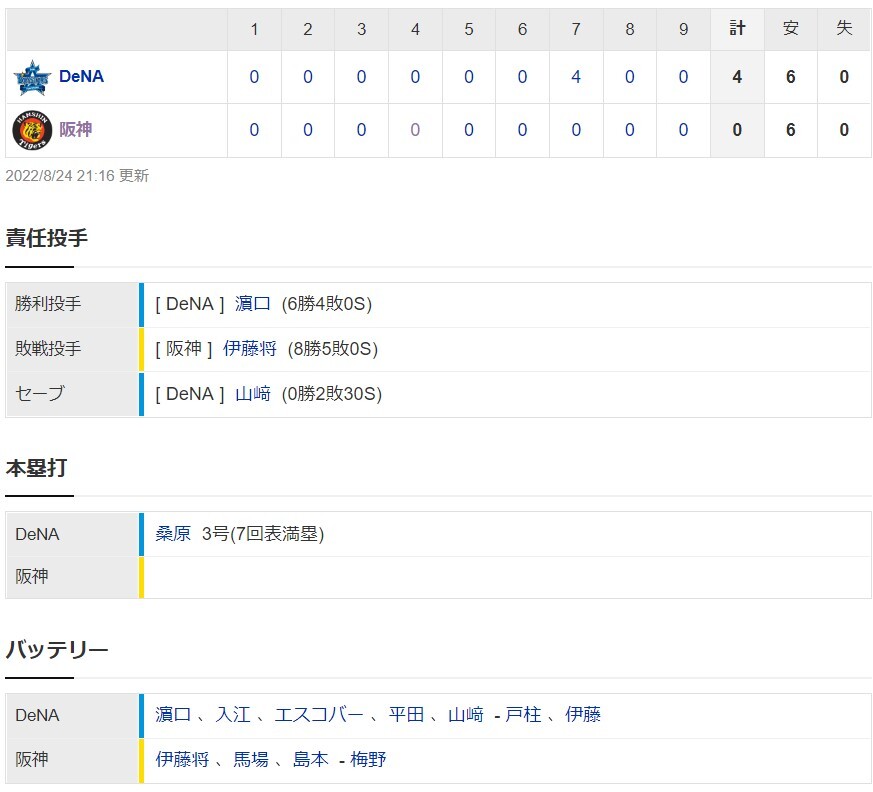The height and width of the screenshot is (792, 873).
Task: Click DeNA's 7th inning score of 4
Action: [x=576, y=77]
